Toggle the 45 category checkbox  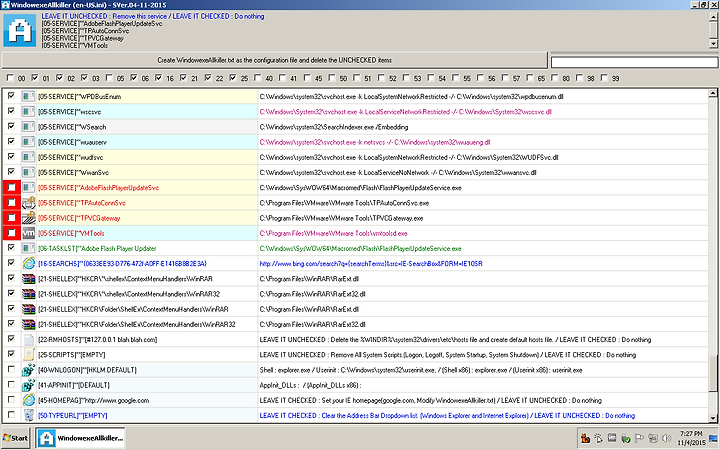[307, 78]
